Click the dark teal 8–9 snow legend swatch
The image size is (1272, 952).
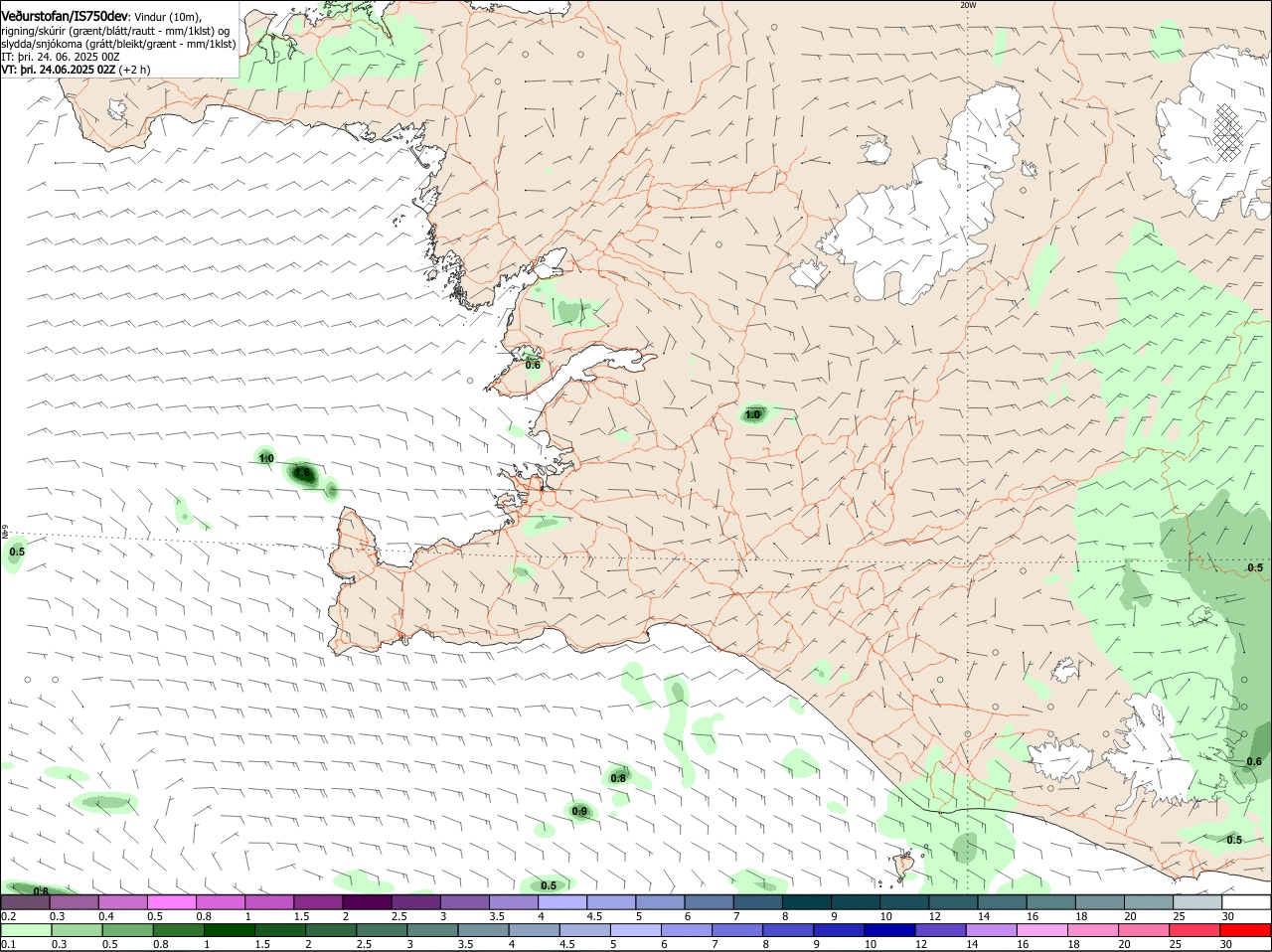click(807, 902)
